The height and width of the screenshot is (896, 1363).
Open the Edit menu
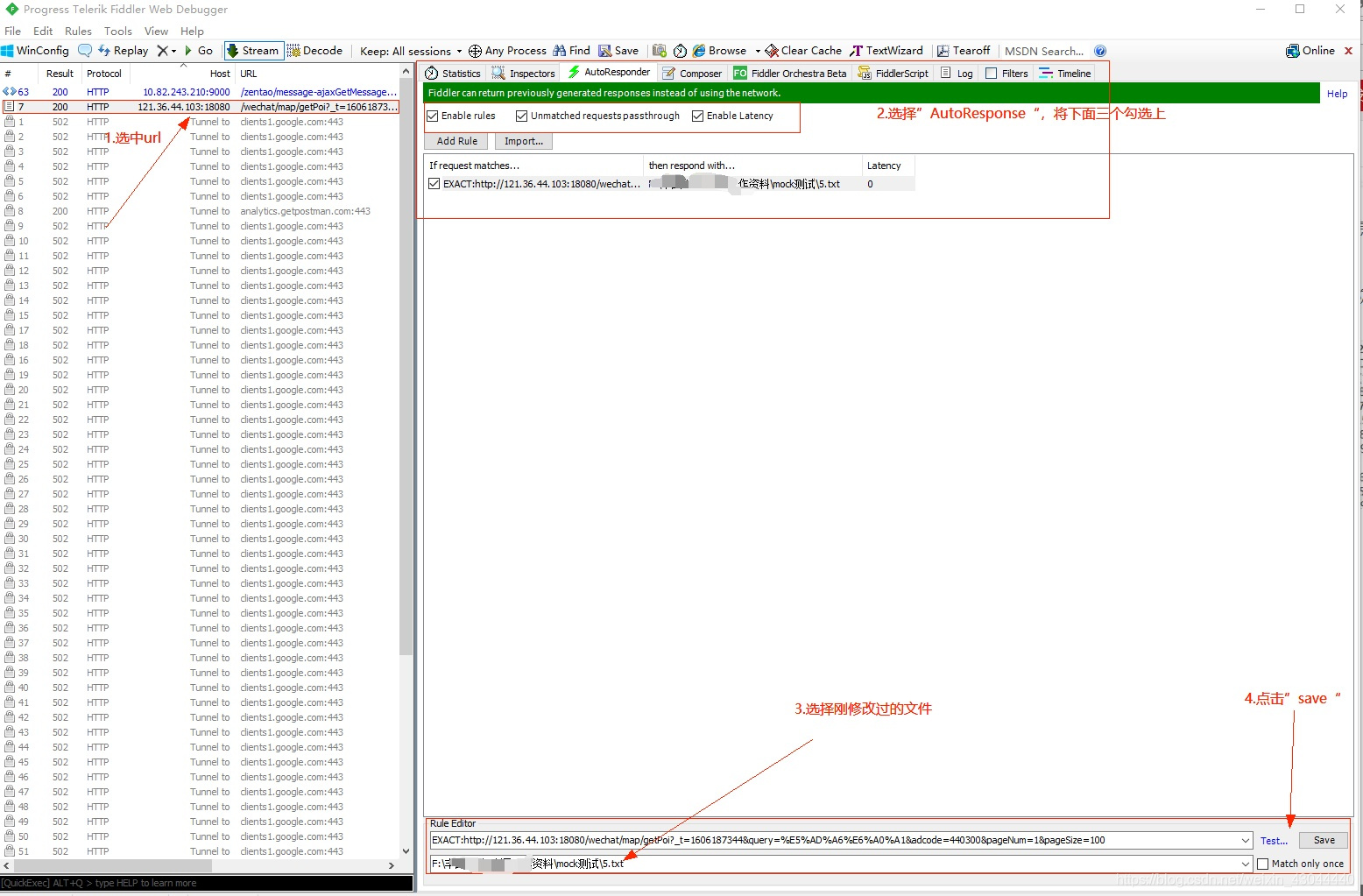(x=43, y=31)
